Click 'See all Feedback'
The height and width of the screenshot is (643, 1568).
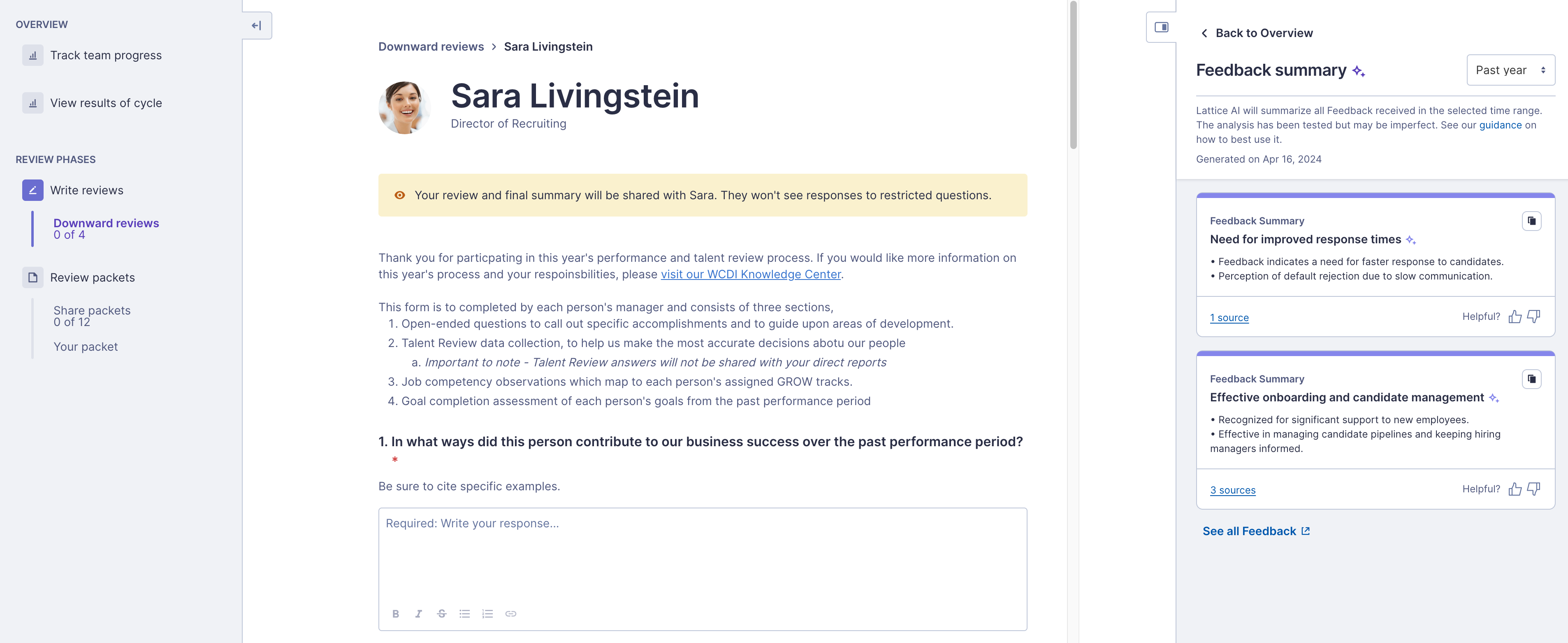pyautogui.click(x=1250, y=530)
